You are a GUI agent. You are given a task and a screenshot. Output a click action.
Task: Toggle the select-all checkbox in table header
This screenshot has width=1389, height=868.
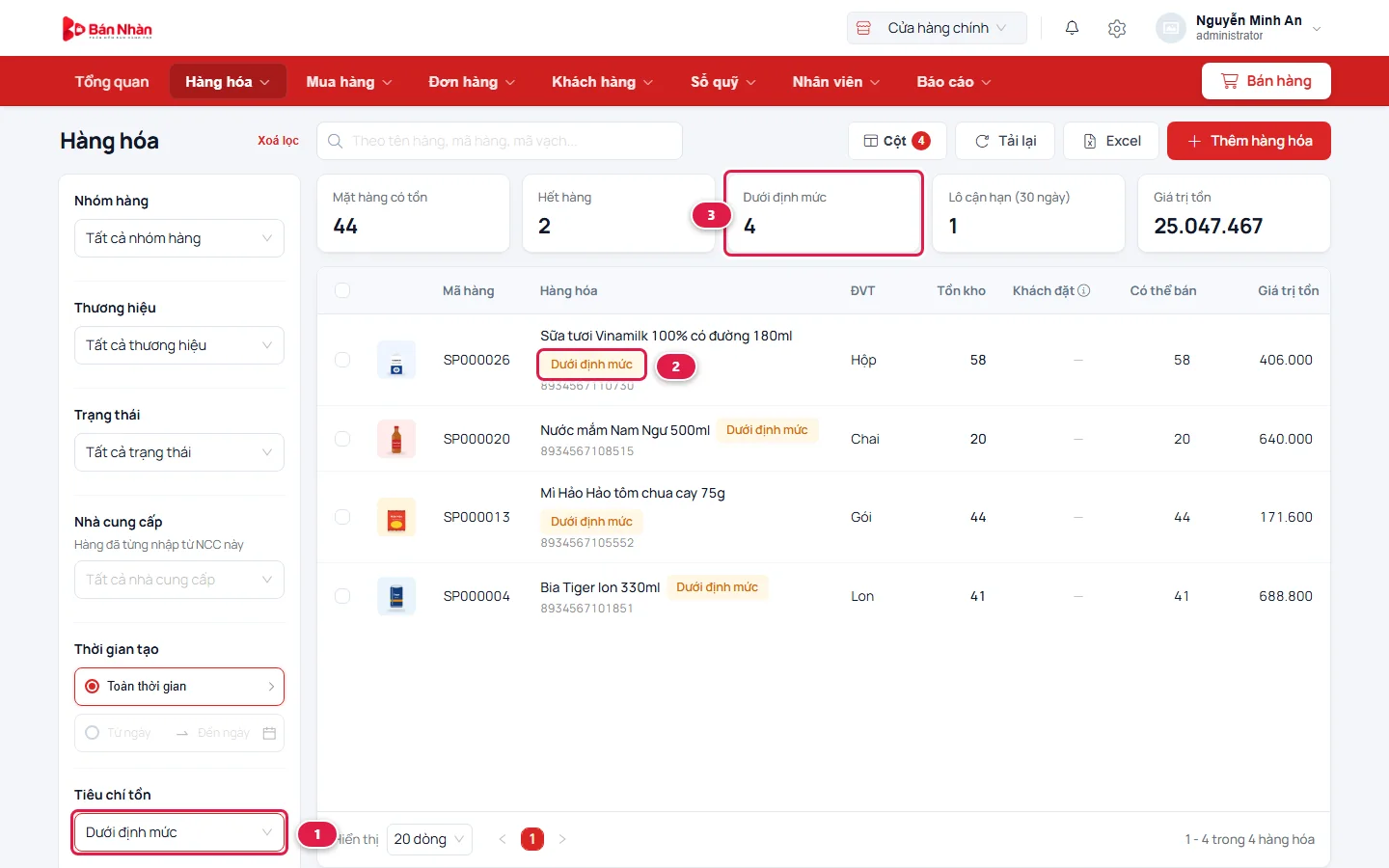pos(342,290)
